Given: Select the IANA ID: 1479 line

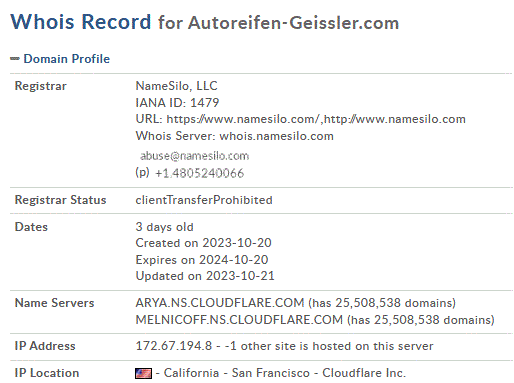Looking at the screenshot, I should [177, 102].
